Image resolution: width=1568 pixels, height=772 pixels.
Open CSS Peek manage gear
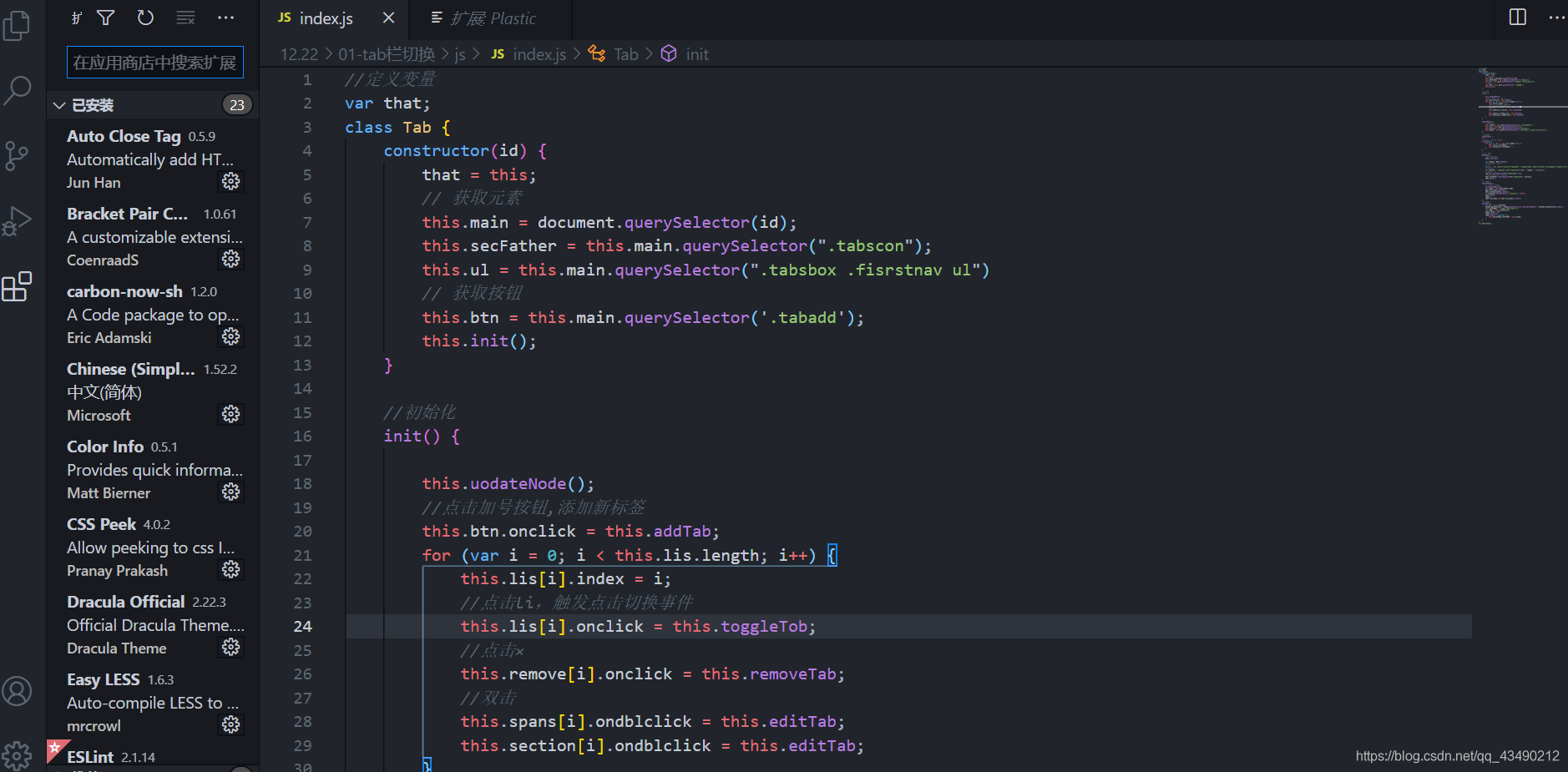coord(231,569)
